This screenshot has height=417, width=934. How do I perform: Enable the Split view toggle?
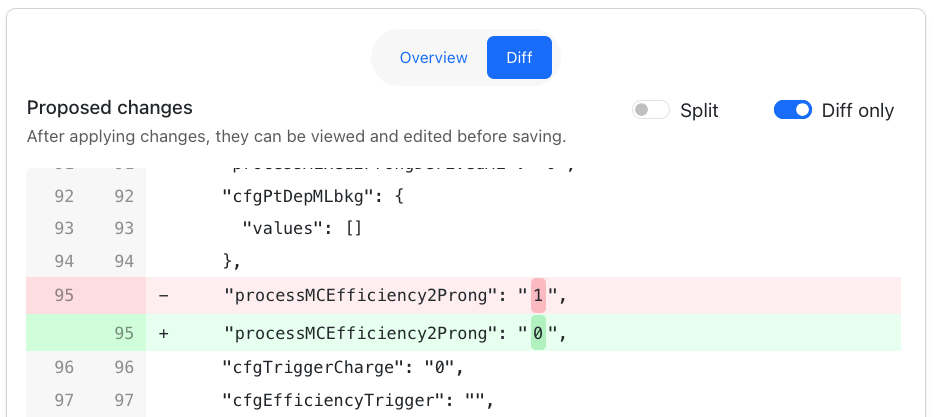coord(650,110)
